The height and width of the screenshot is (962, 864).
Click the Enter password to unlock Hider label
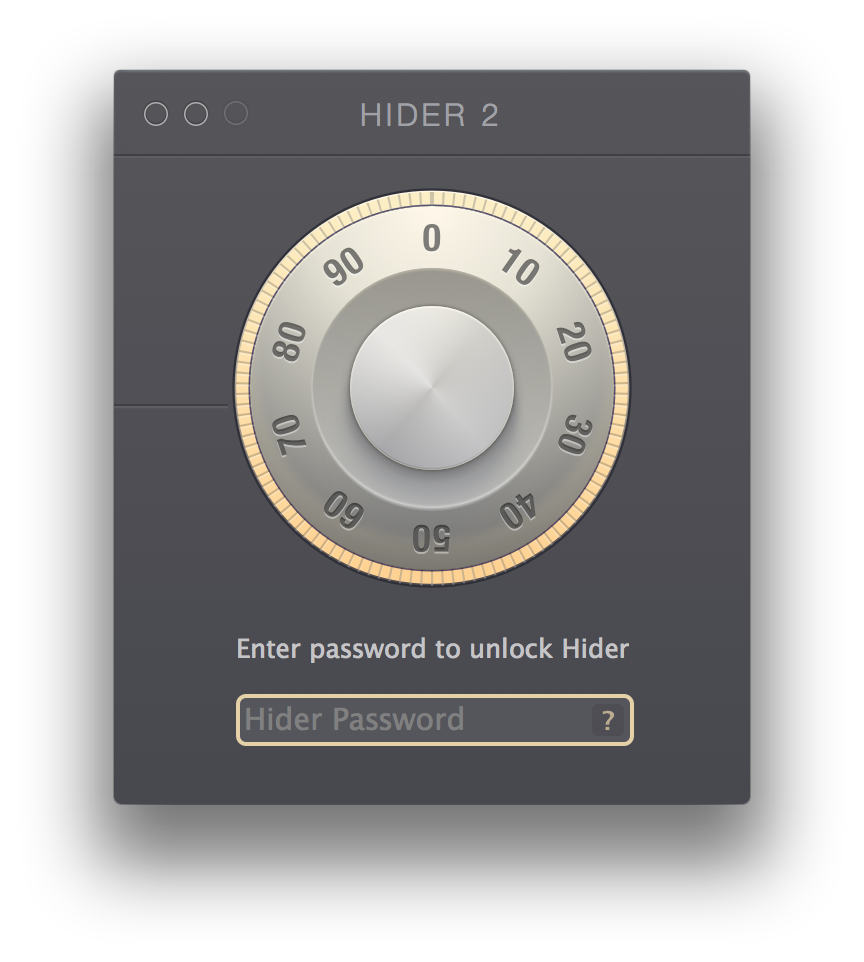tap(433, 648)
